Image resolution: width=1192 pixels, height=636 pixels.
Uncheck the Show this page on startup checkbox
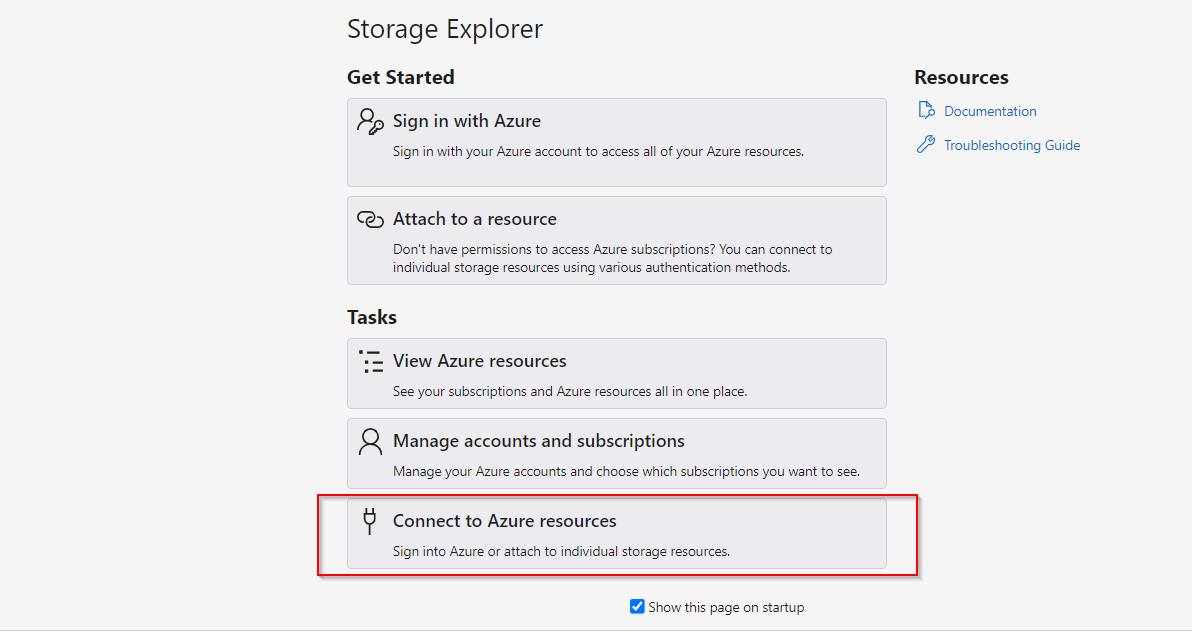coord(637,606)
